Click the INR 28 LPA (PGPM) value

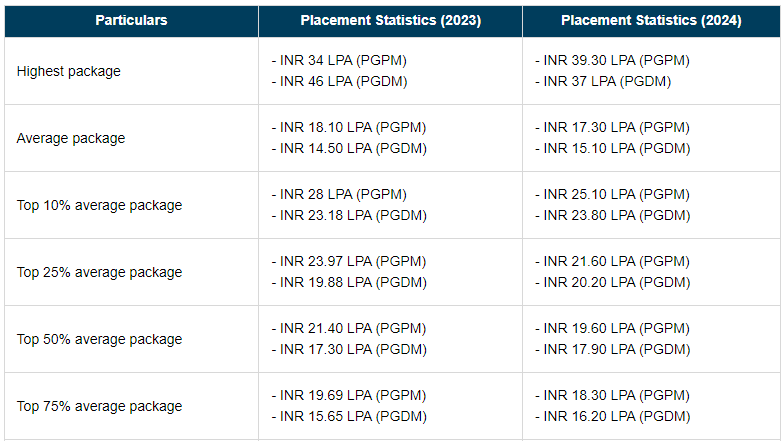340,194
